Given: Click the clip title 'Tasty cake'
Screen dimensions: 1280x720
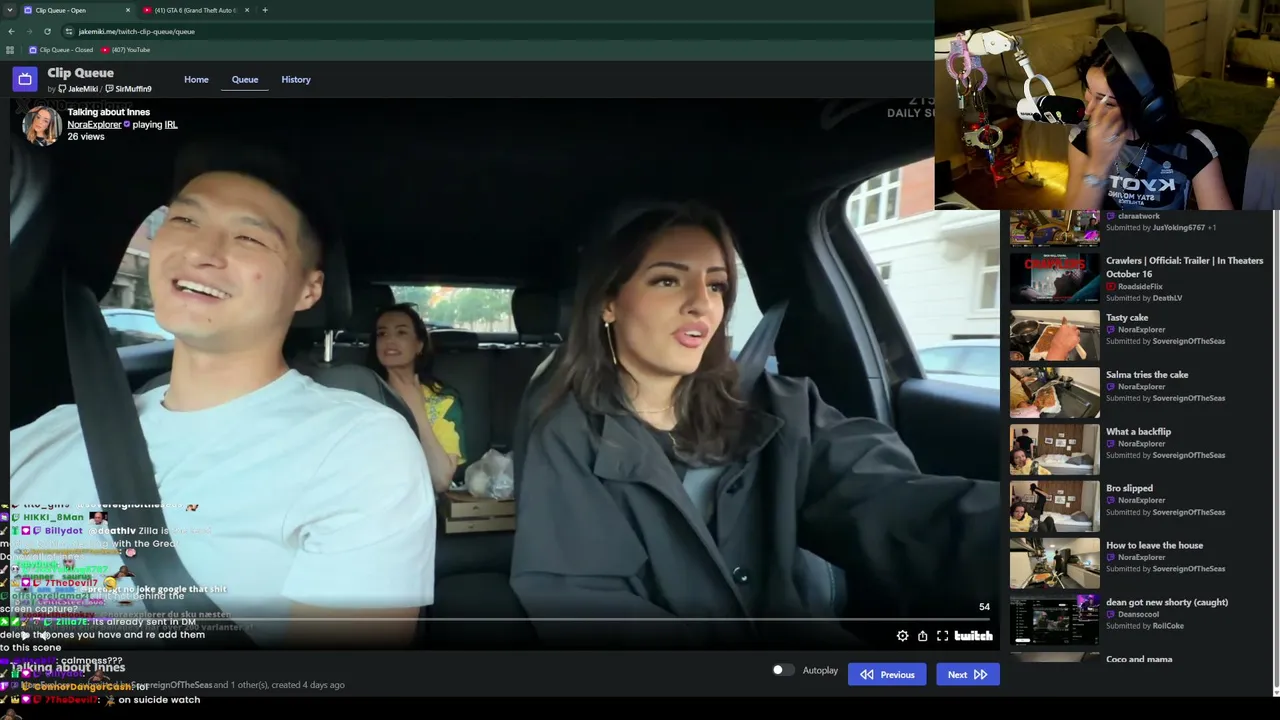Looking at the screenshot, I should [1127, 318].
